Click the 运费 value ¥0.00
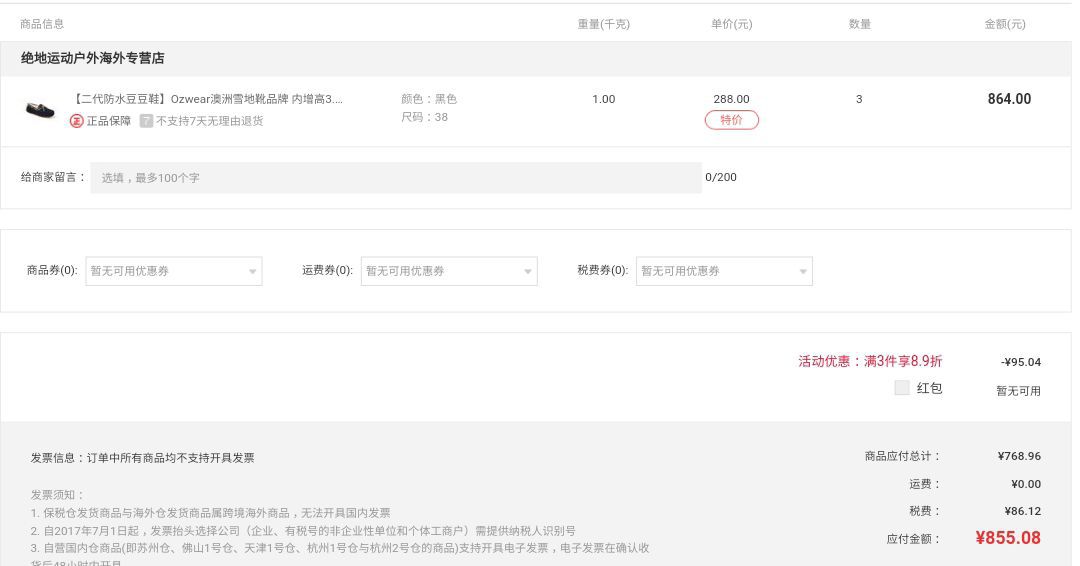 [x=1026, y=484]
